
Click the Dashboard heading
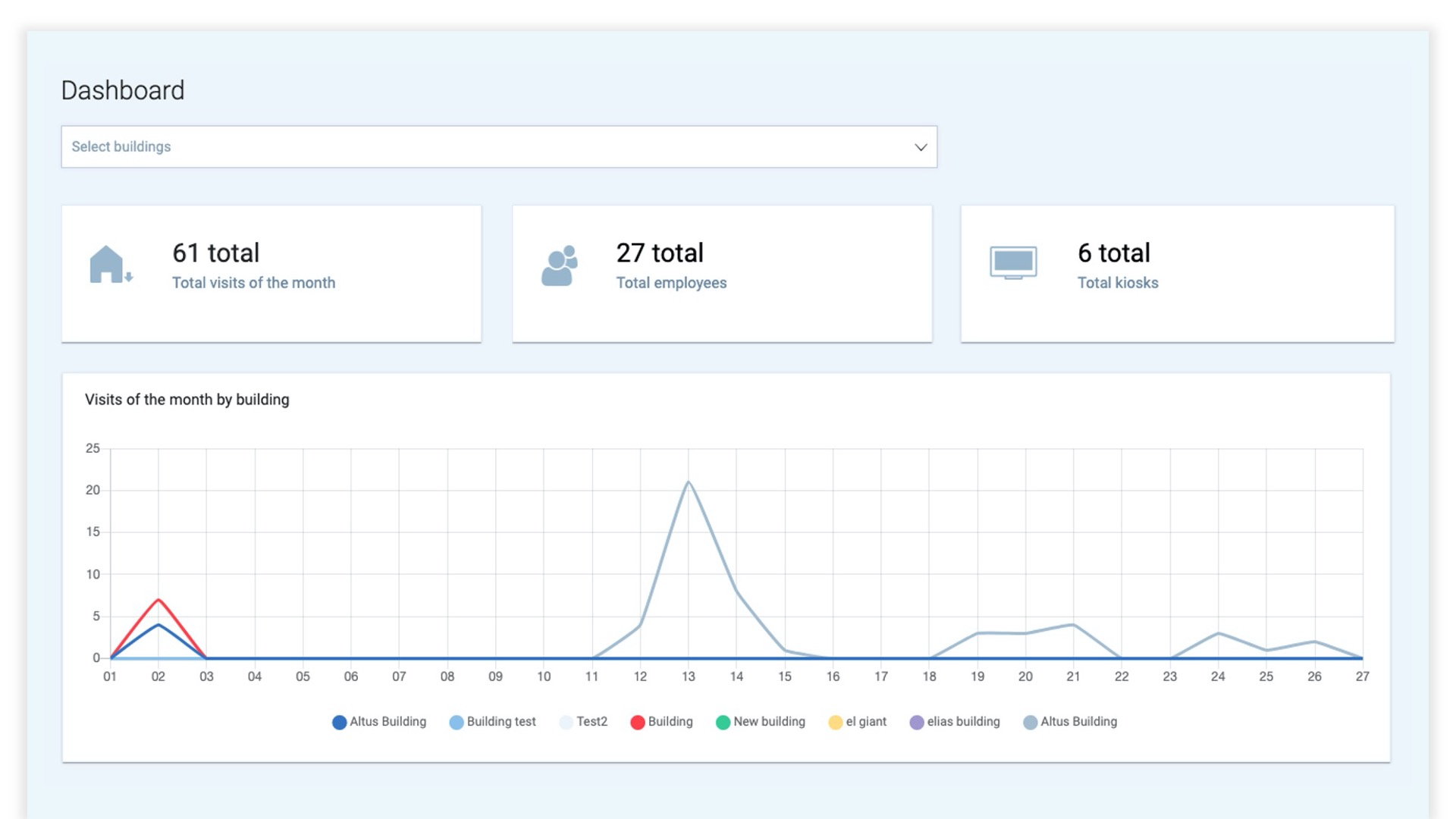[x=123, y=89]
